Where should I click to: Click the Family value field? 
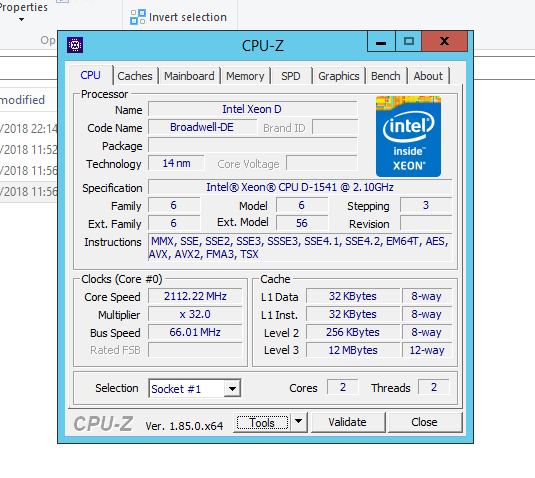tap(174, 205)
